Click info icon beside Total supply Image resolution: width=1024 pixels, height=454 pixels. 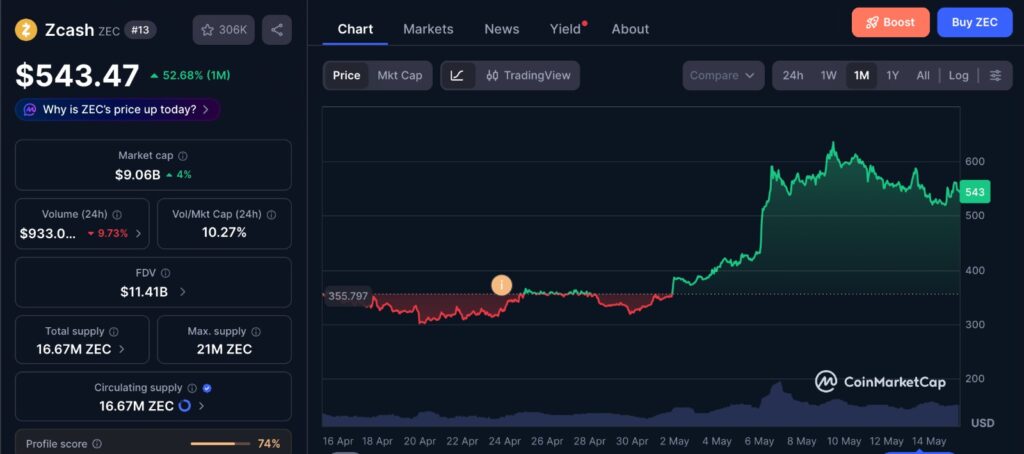[x=114, y=332]
